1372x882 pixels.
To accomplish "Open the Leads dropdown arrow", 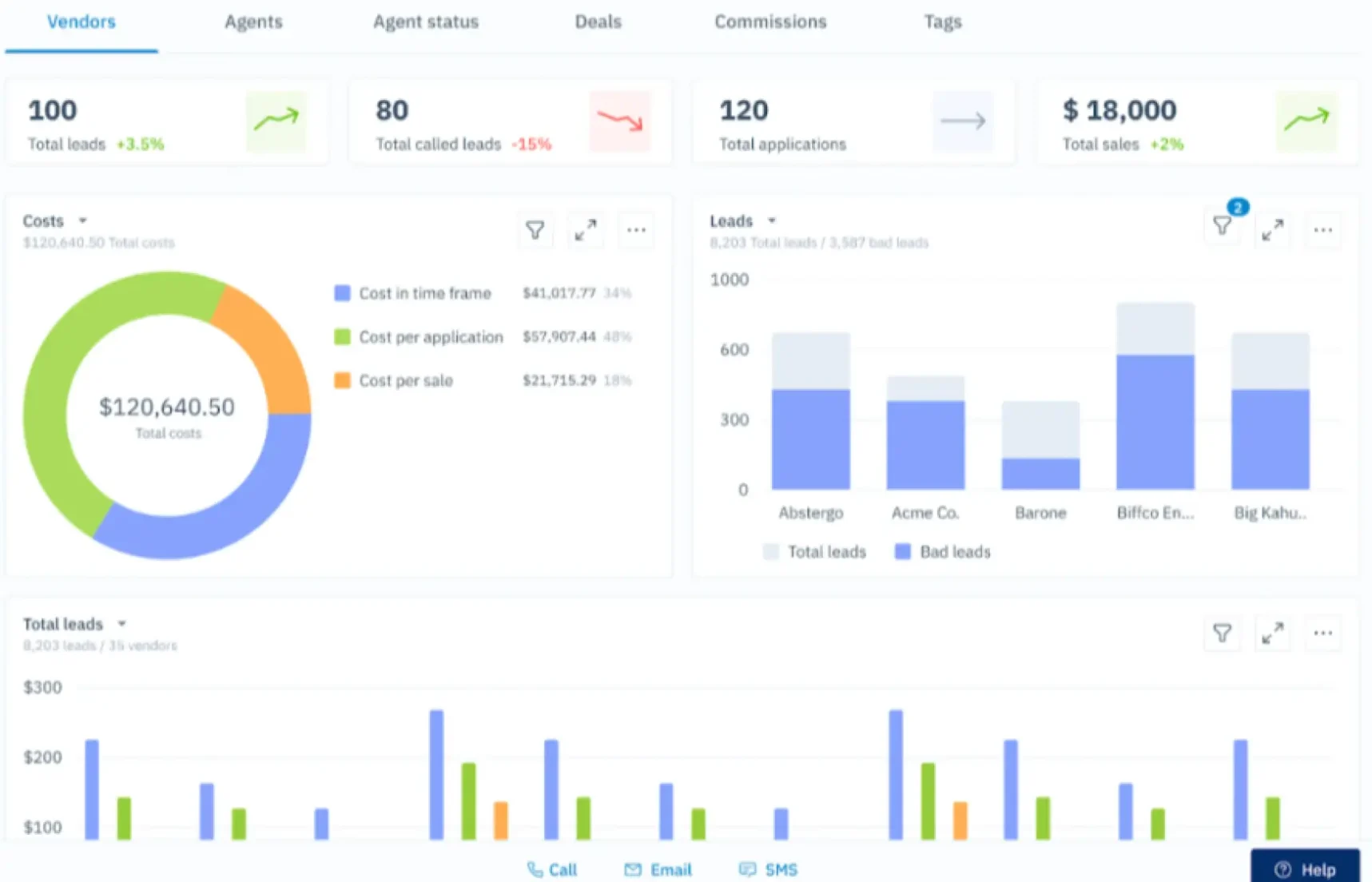I will 772,220.
